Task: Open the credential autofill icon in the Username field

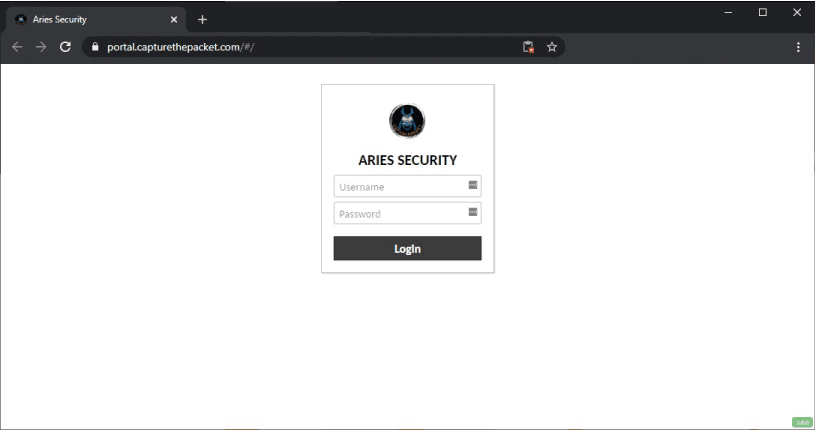Action: tap(472, 185)
